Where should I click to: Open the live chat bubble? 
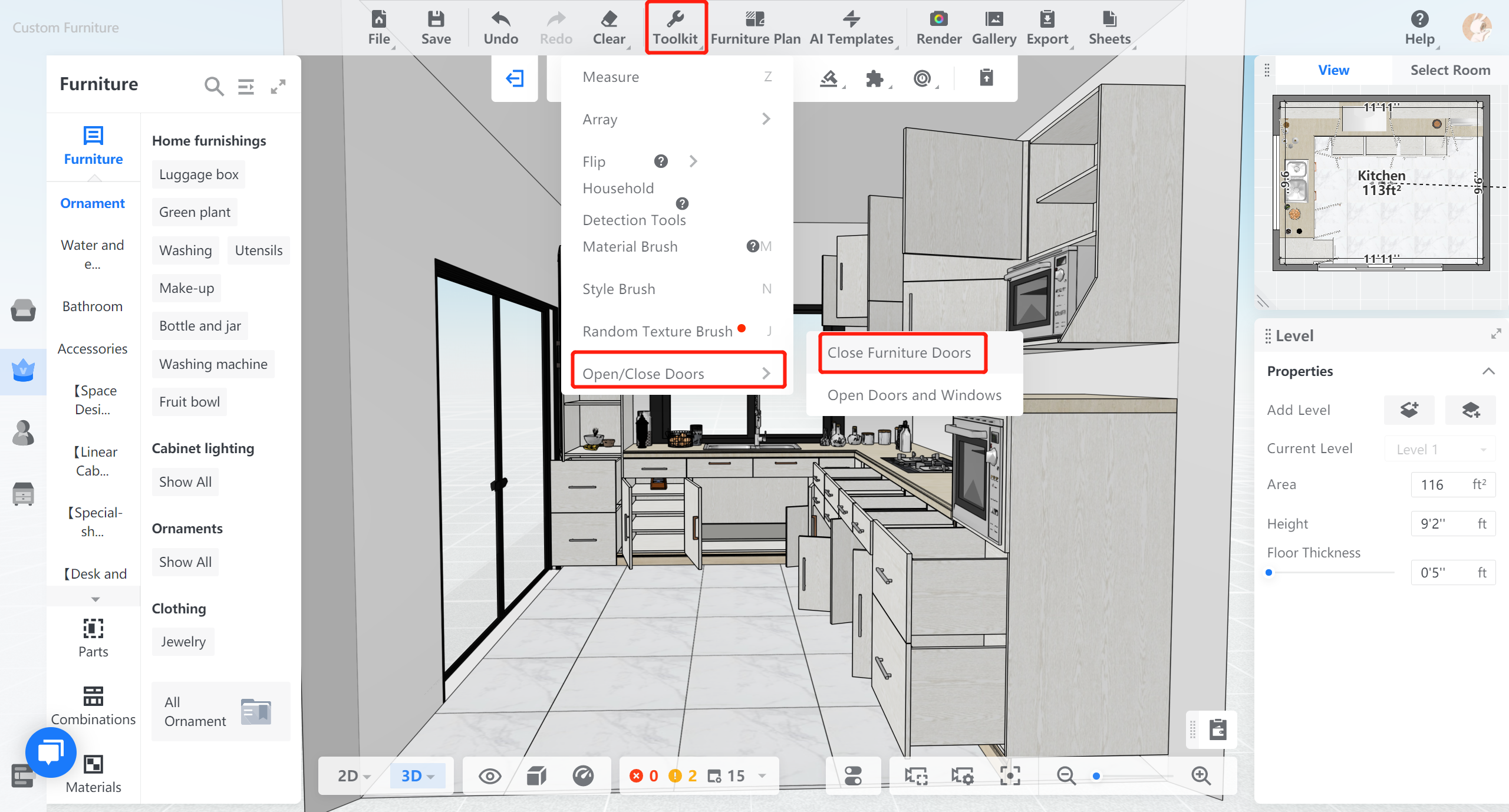51,752
